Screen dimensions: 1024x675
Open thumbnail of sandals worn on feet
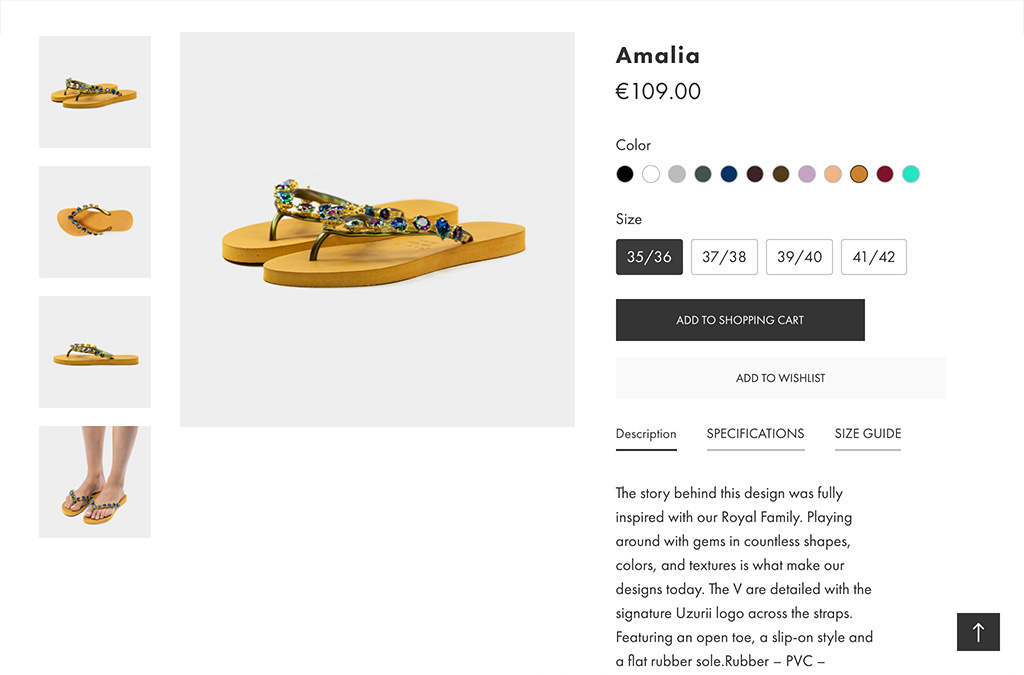[x=95, y=482]
